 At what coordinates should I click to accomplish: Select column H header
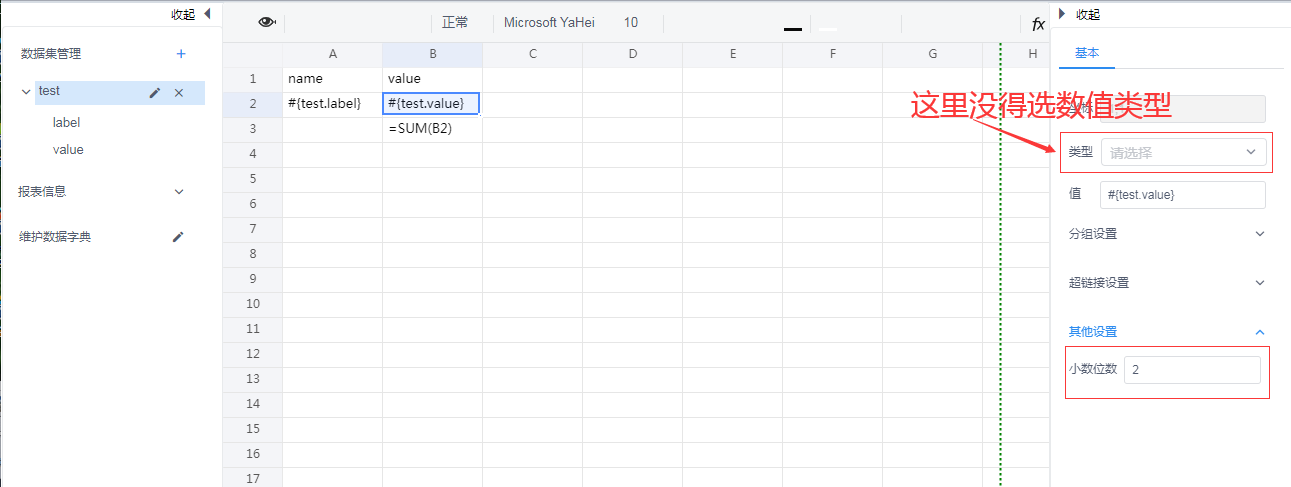[x=1016, y=54]
